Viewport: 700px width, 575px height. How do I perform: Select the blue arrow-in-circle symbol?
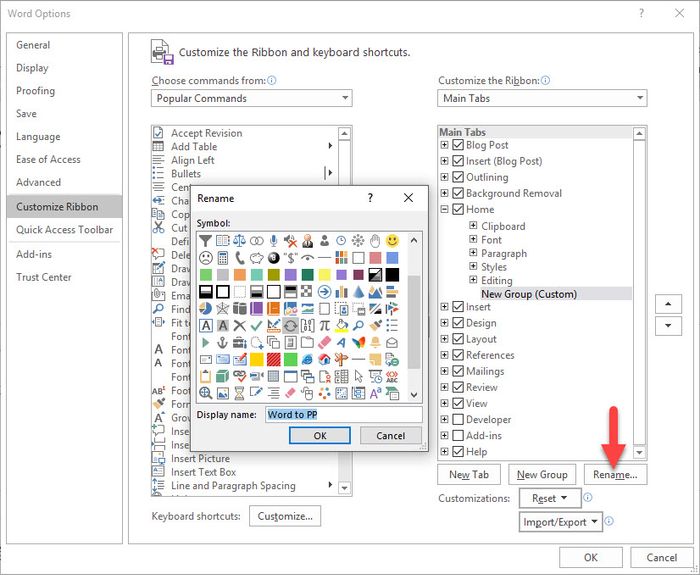tap(324, 292)
